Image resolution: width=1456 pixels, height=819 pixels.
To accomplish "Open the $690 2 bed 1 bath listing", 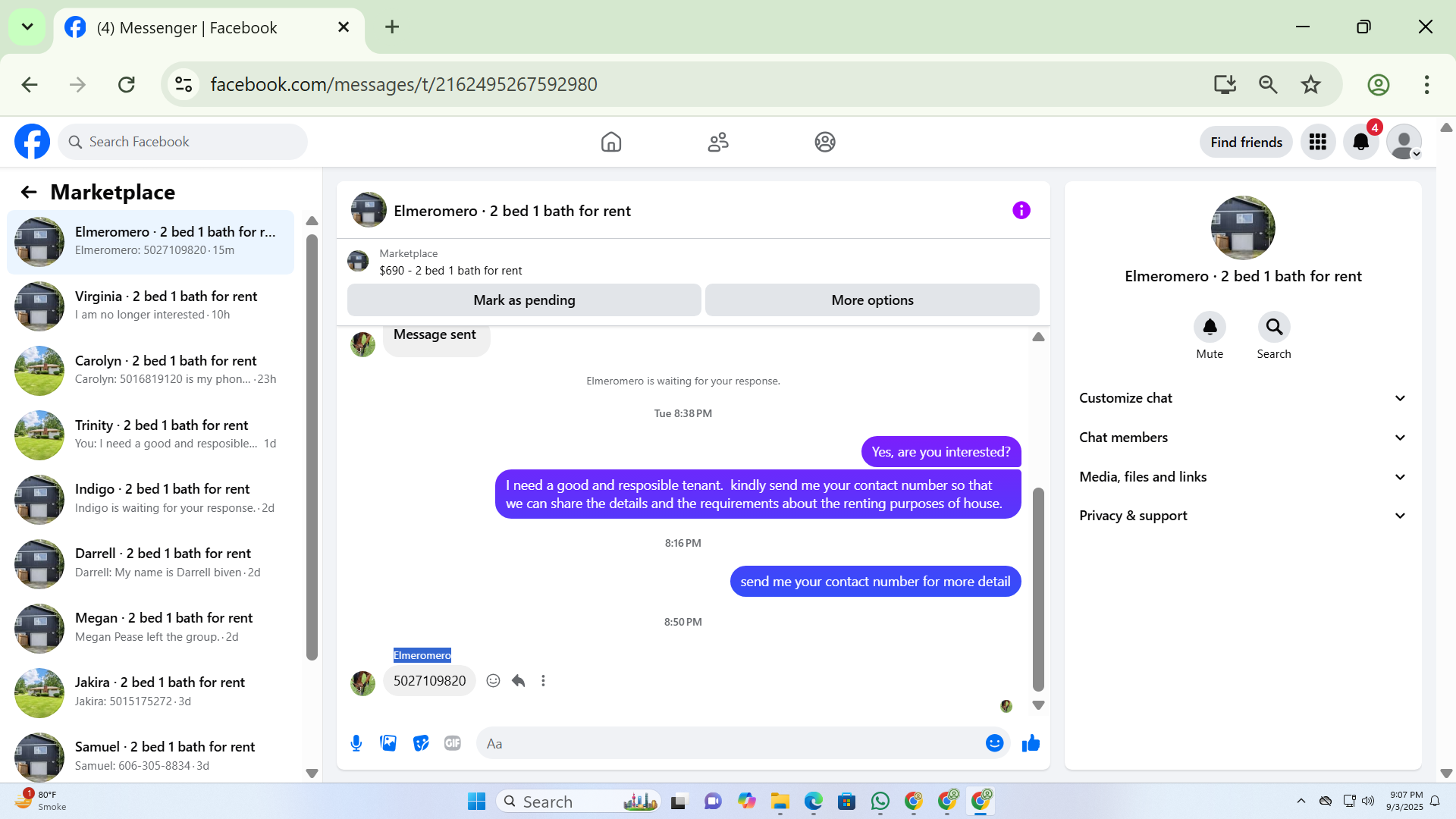I will tap(450, 271).
